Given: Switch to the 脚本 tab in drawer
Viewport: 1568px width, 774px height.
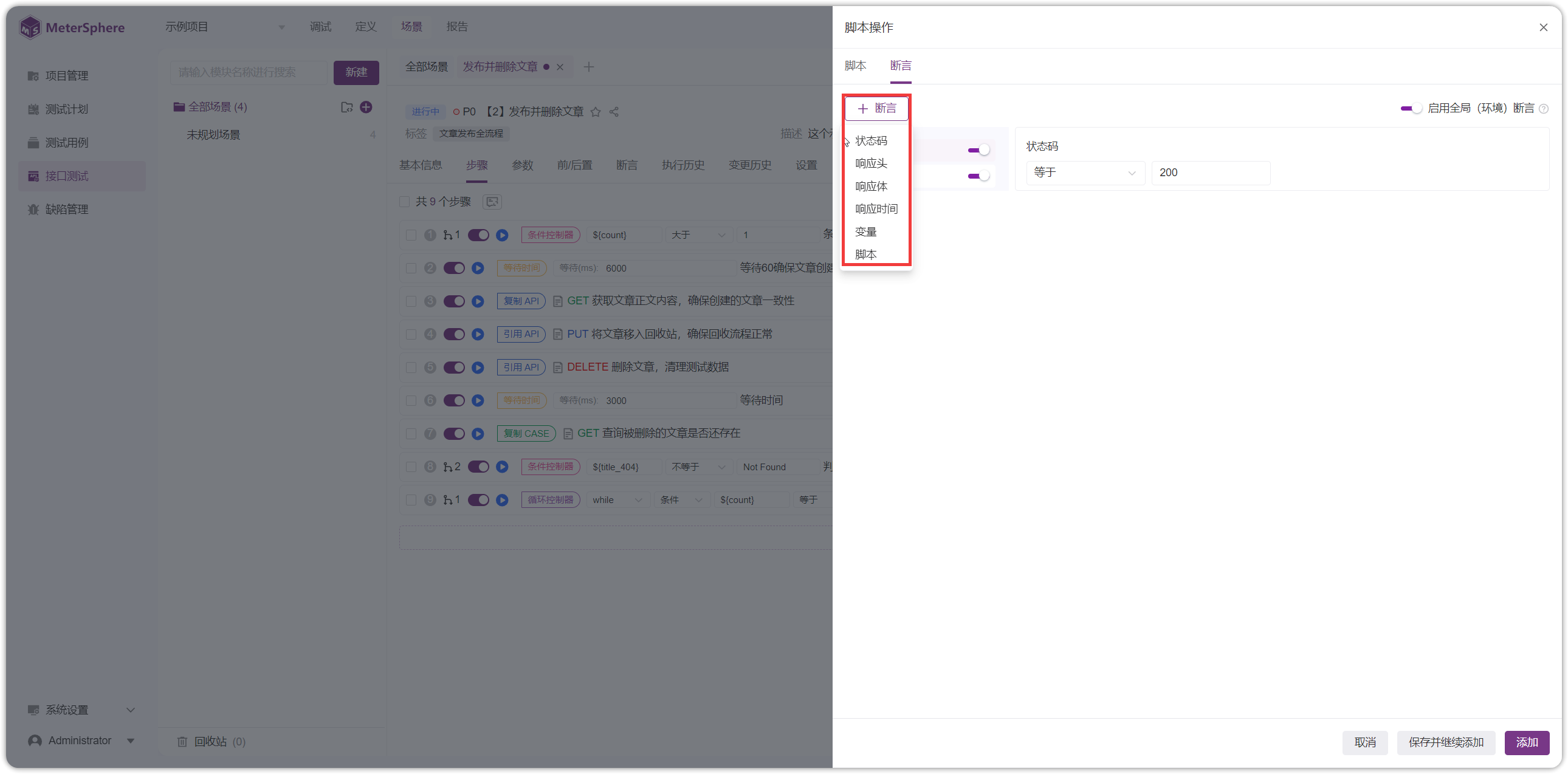Looking at the screenshot, I should point(854,66).
